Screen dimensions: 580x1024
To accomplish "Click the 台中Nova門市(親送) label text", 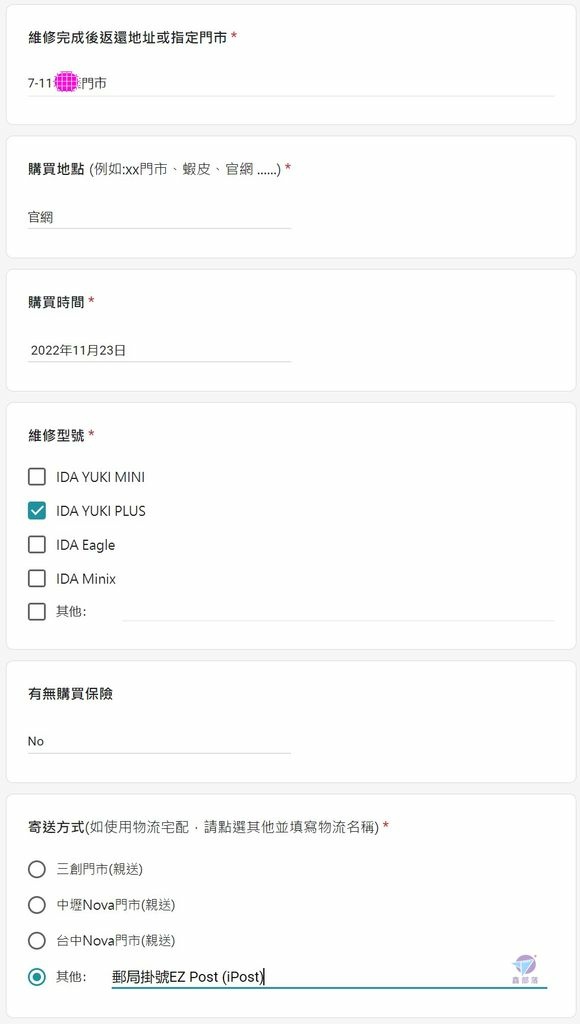I will tap(116, 941).
